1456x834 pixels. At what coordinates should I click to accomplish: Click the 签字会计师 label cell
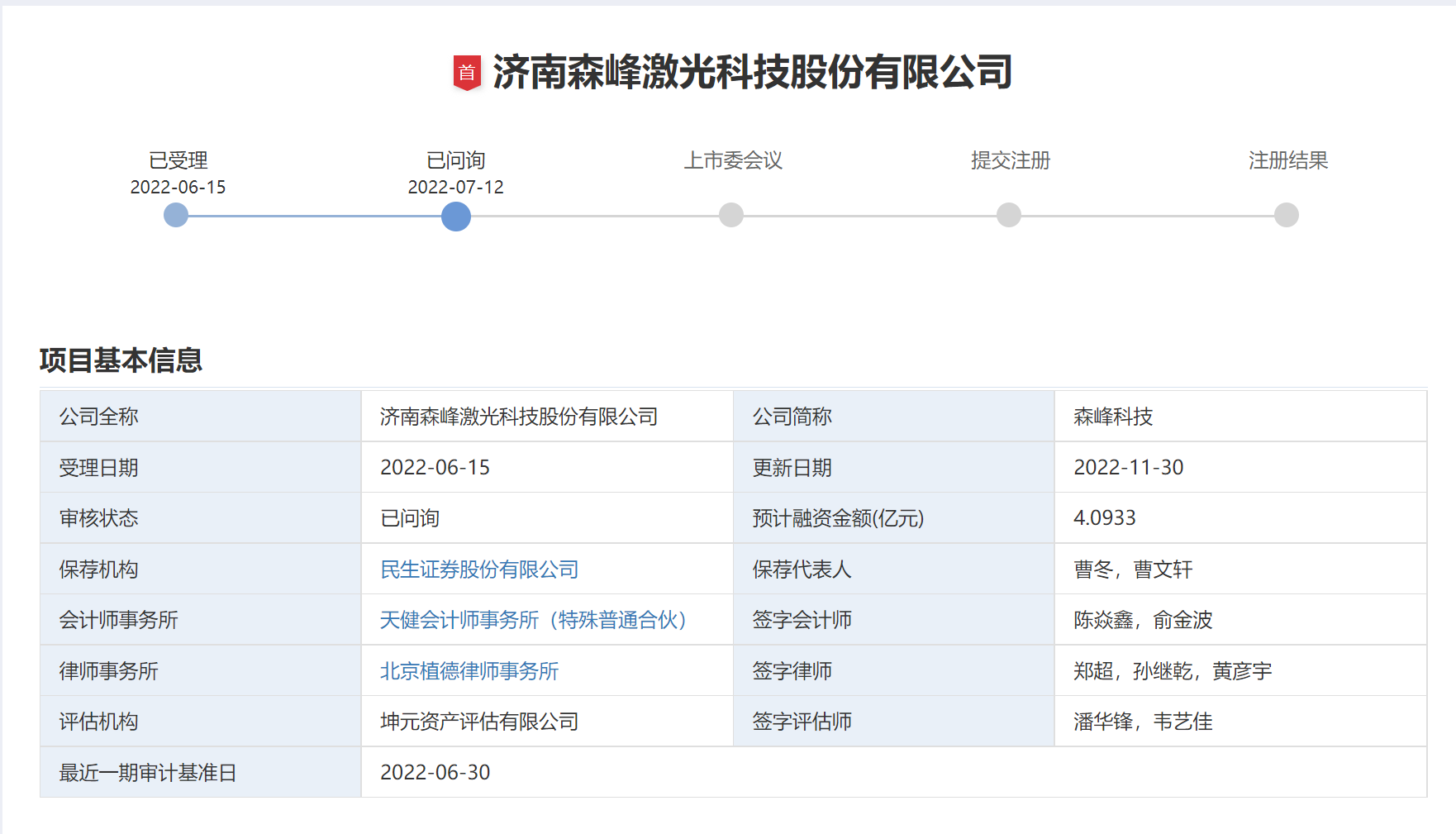(894, 620)
